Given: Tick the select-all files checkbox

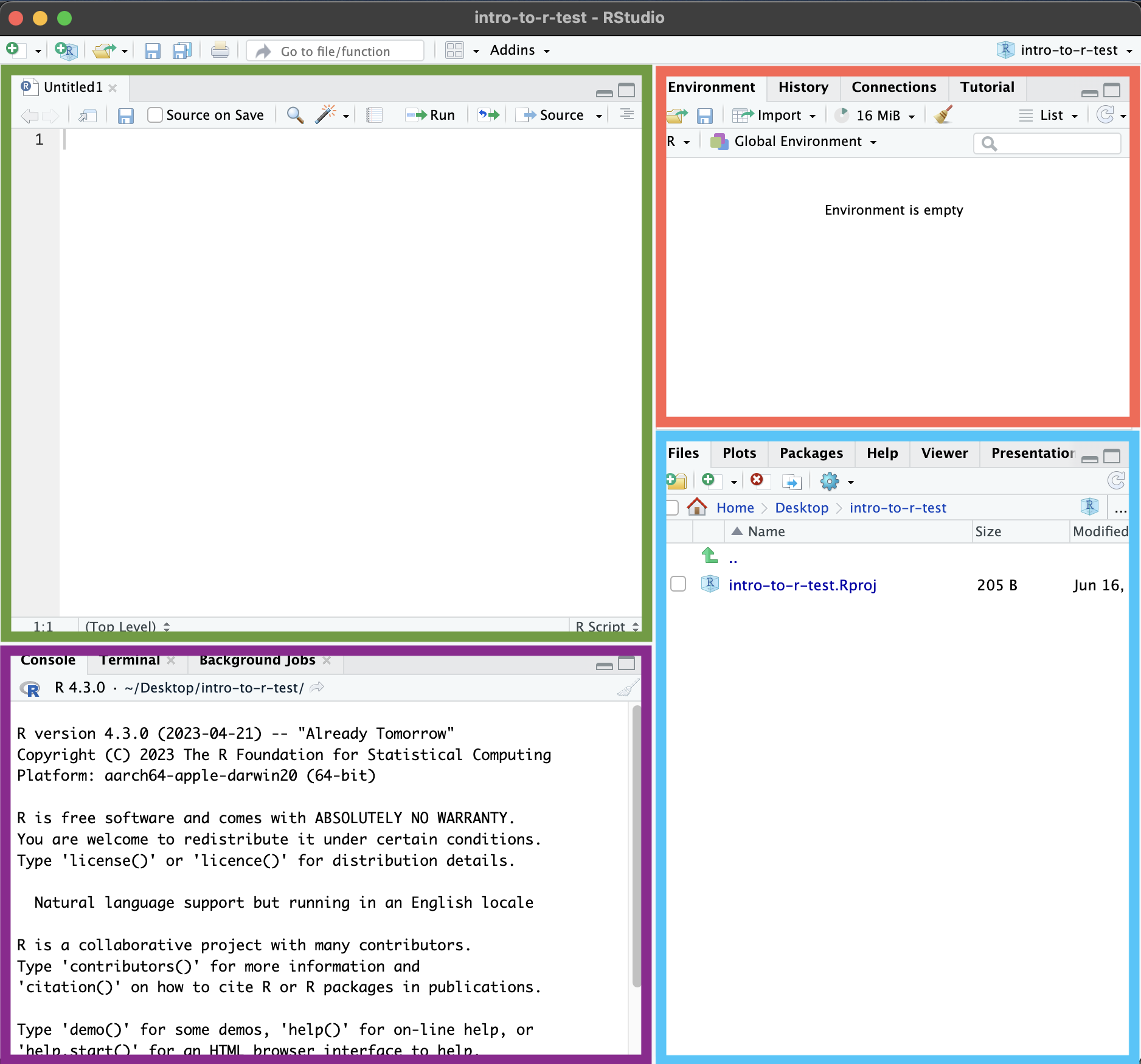Looking at the screenshot, I should [673, 508].
